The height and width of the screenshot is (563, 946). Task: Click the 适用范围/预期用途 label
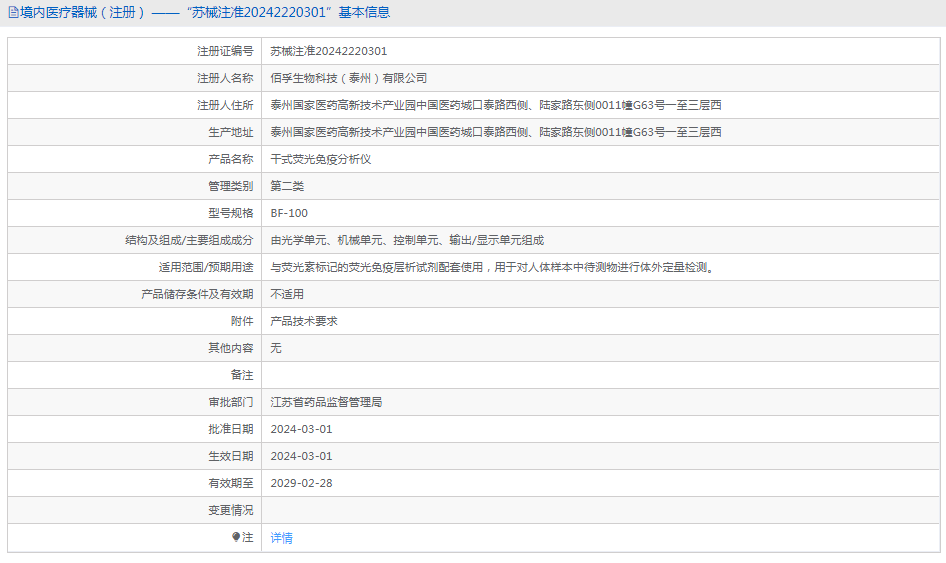206,267
